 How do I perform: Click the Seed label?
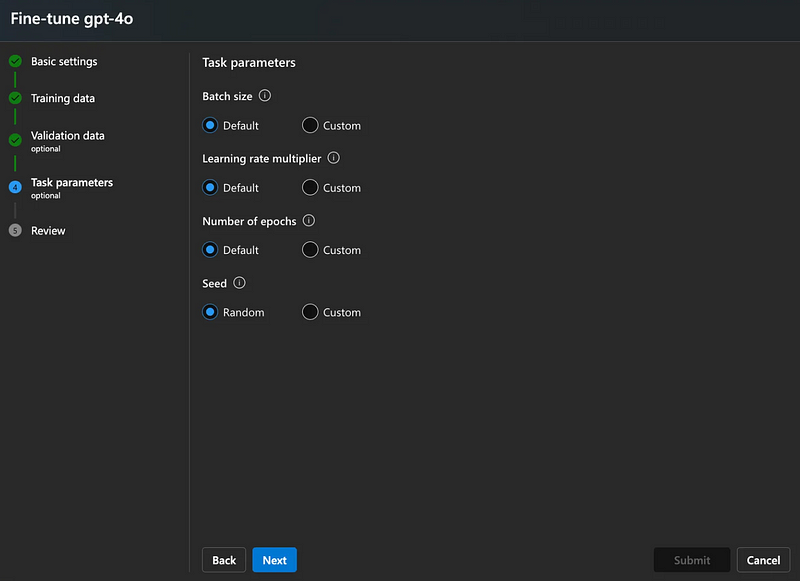coord(214,284)
